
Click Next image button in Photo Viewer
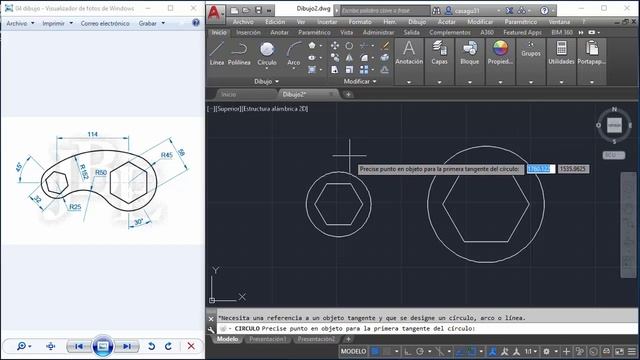coord(127,346)
